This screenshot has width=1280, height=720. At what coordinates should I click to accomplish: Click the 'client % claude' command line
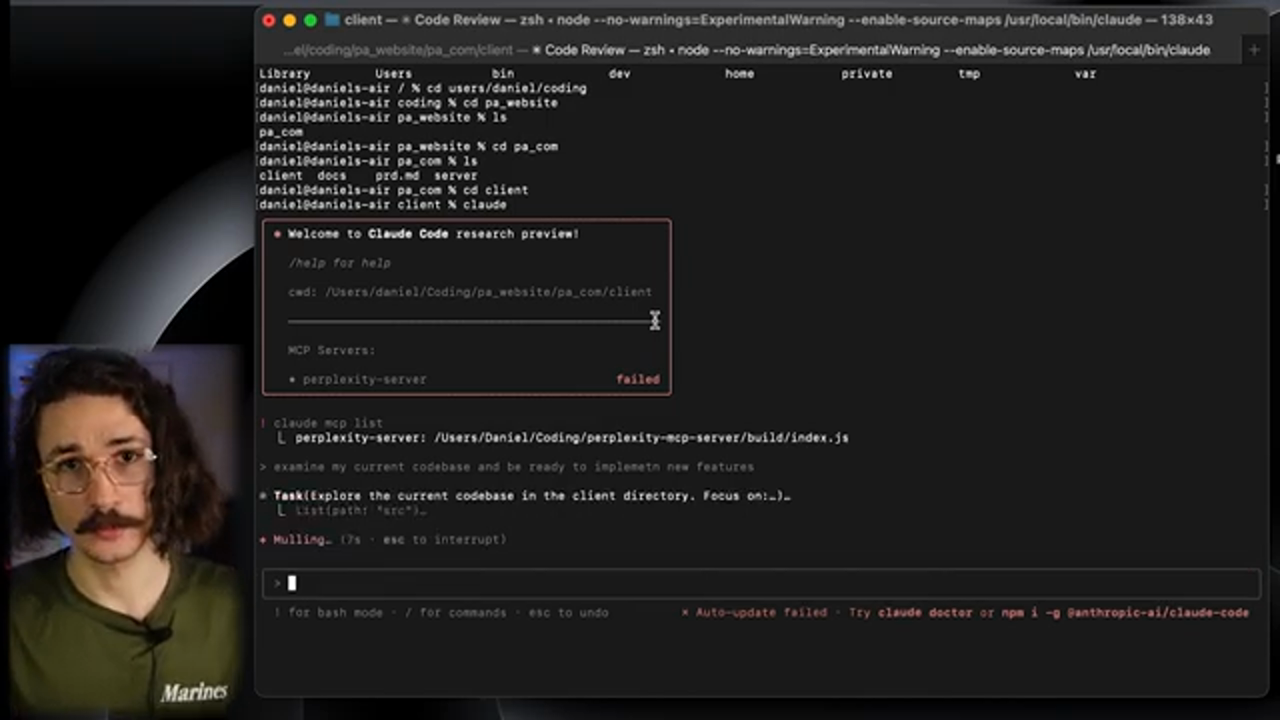point(382,205)
